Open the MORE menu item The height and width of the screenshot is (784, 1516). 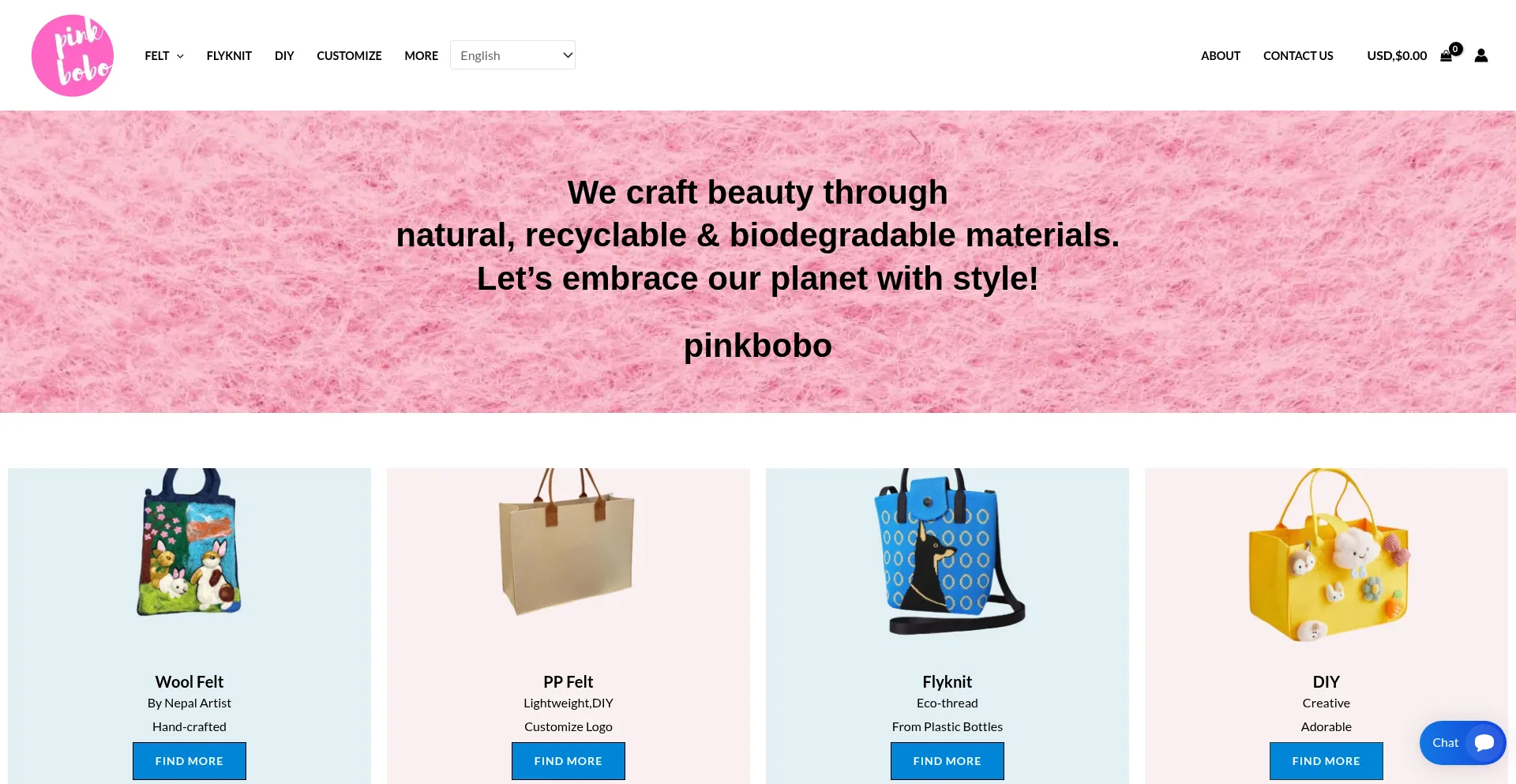tap(421, 55)
